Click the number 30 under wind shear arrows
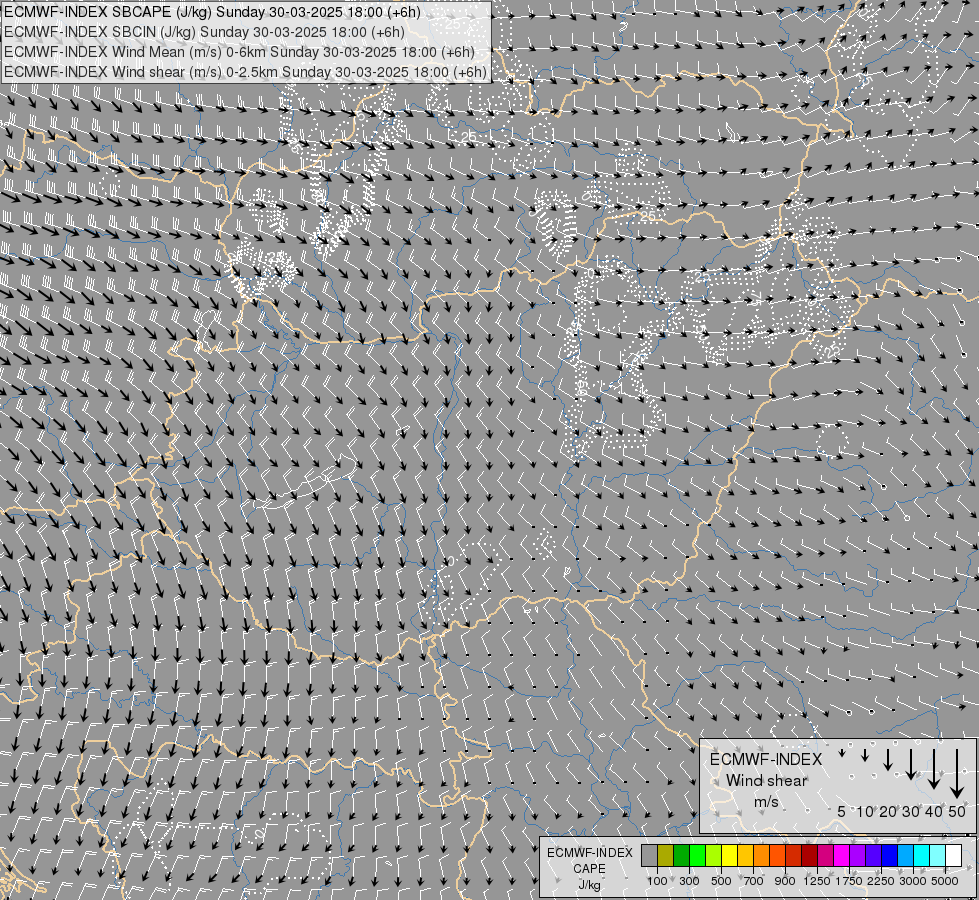979x900 pixels. [911, 811]
